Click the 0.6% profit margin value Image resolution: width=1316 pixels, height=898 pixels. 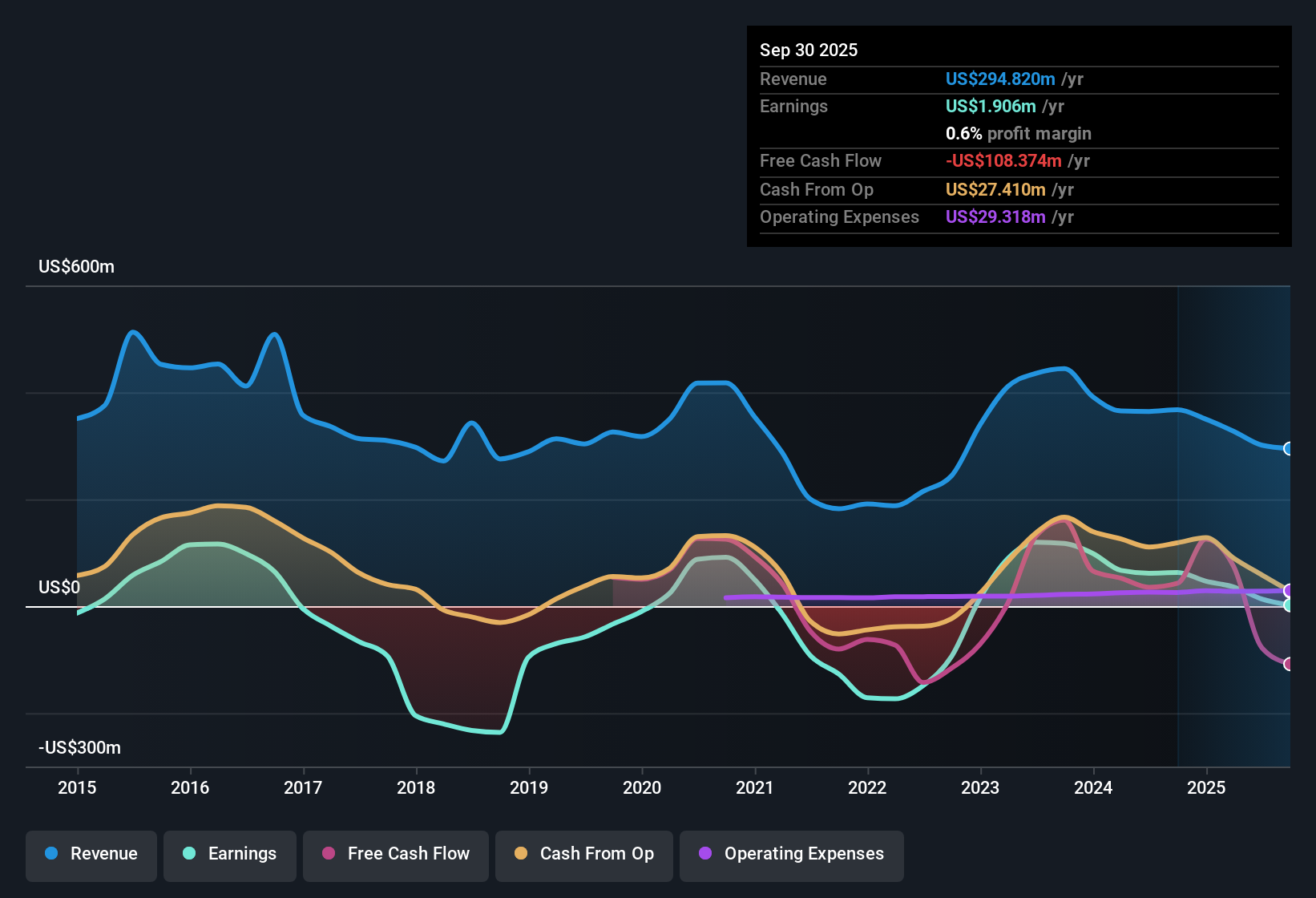tap(1018, 134)
